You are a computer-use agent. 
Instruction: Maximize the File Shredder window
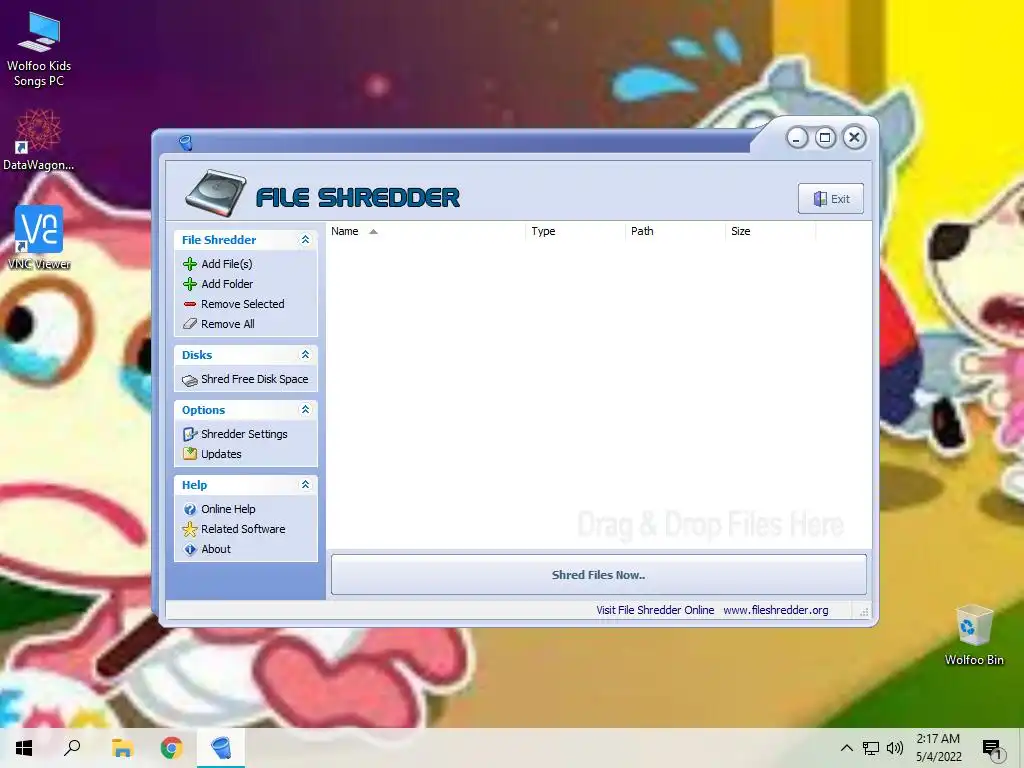[825, 138]
